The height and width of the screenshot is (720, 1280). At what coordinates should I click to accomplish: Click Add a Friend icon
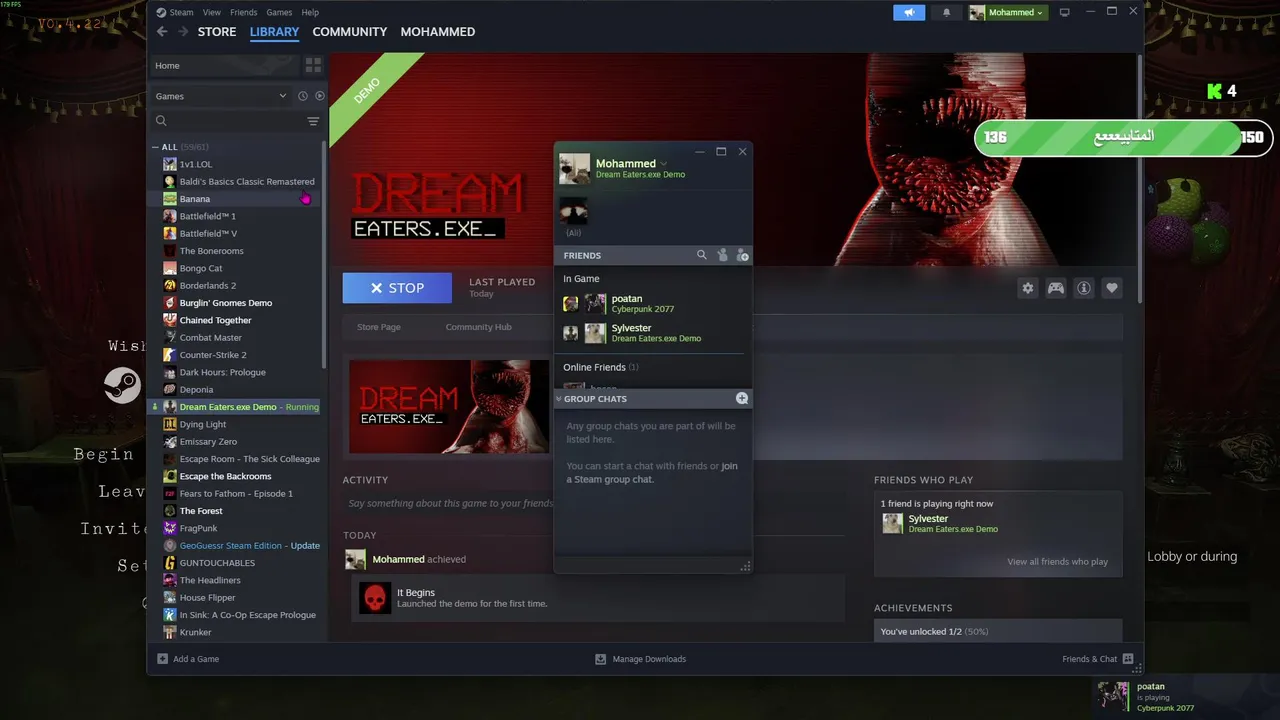742,255
